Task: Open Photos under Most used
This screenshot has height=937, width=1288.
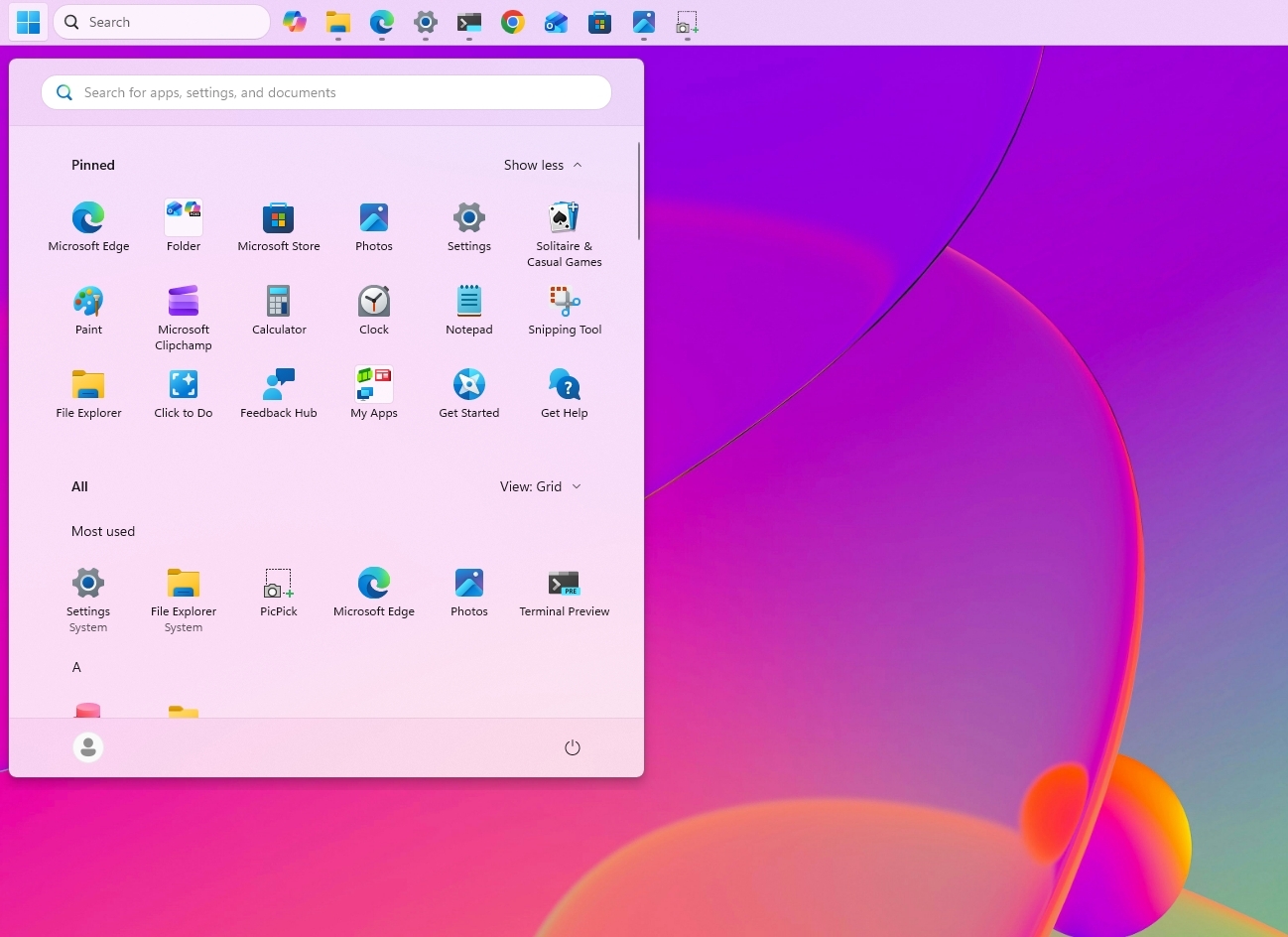Action: 469,593
